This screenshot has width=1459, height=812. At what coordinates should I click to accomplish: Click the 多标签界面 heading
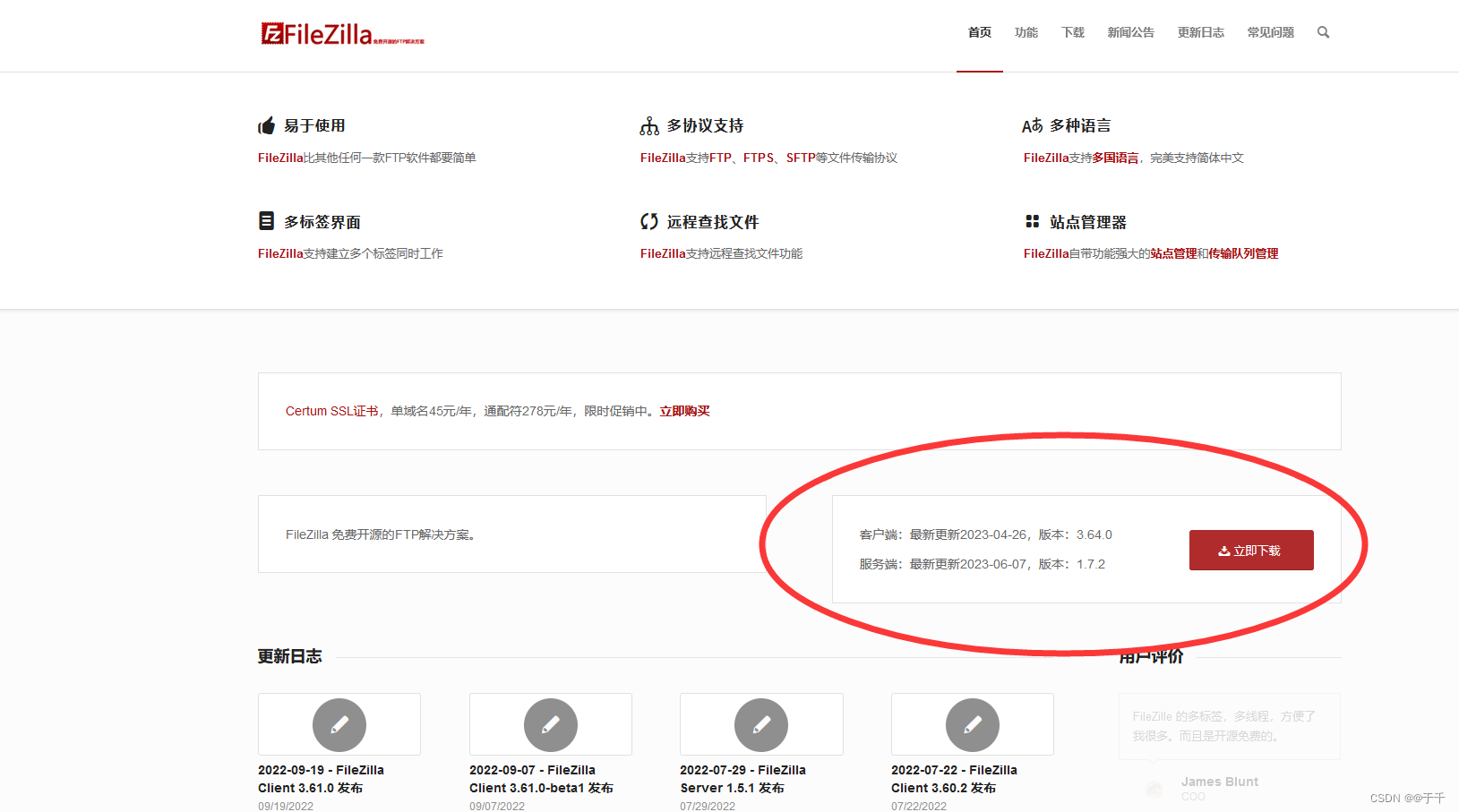(322, 221)
